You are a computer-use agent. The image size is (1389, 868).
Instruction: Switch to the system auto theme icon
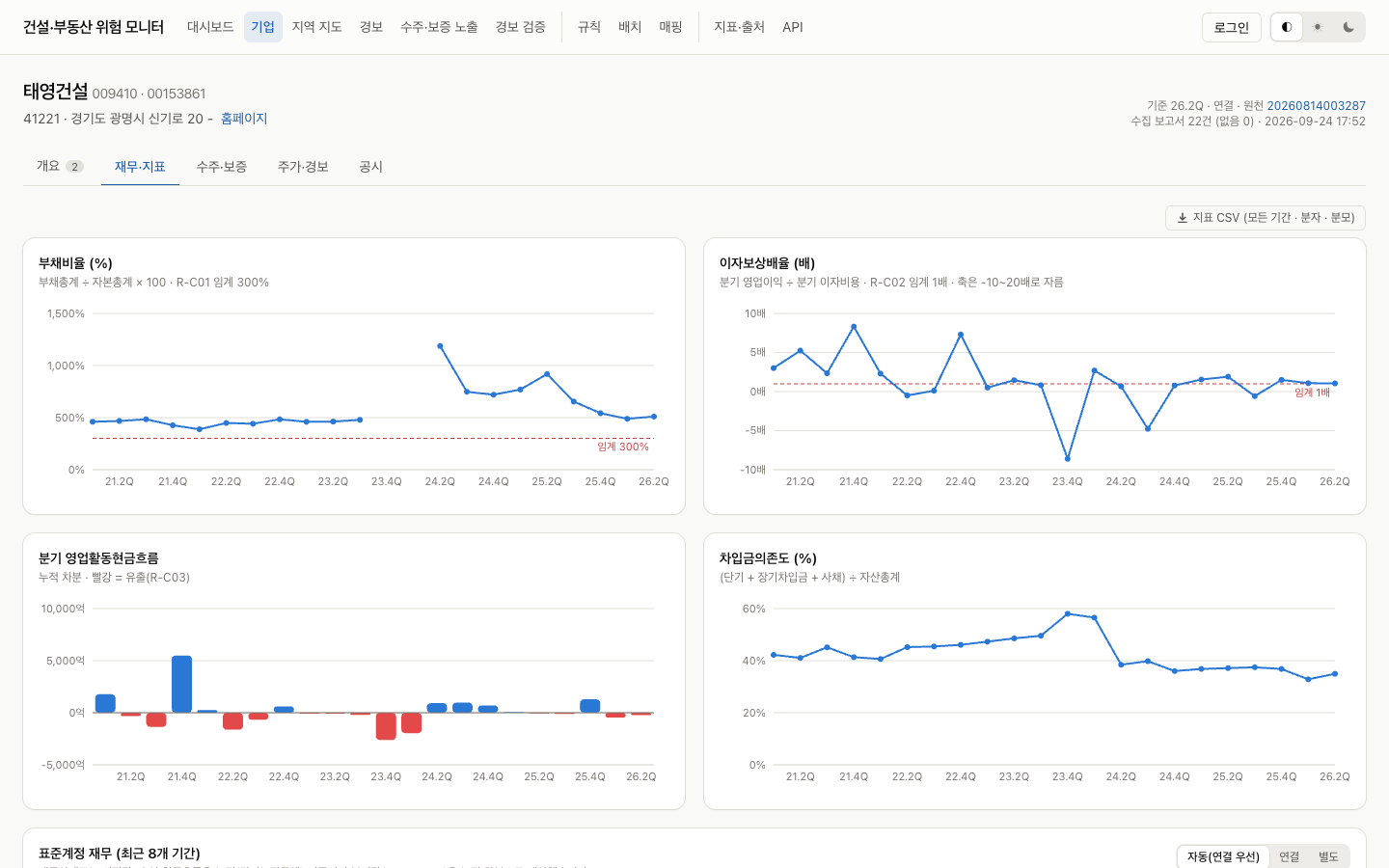[x=1287, y=27]
